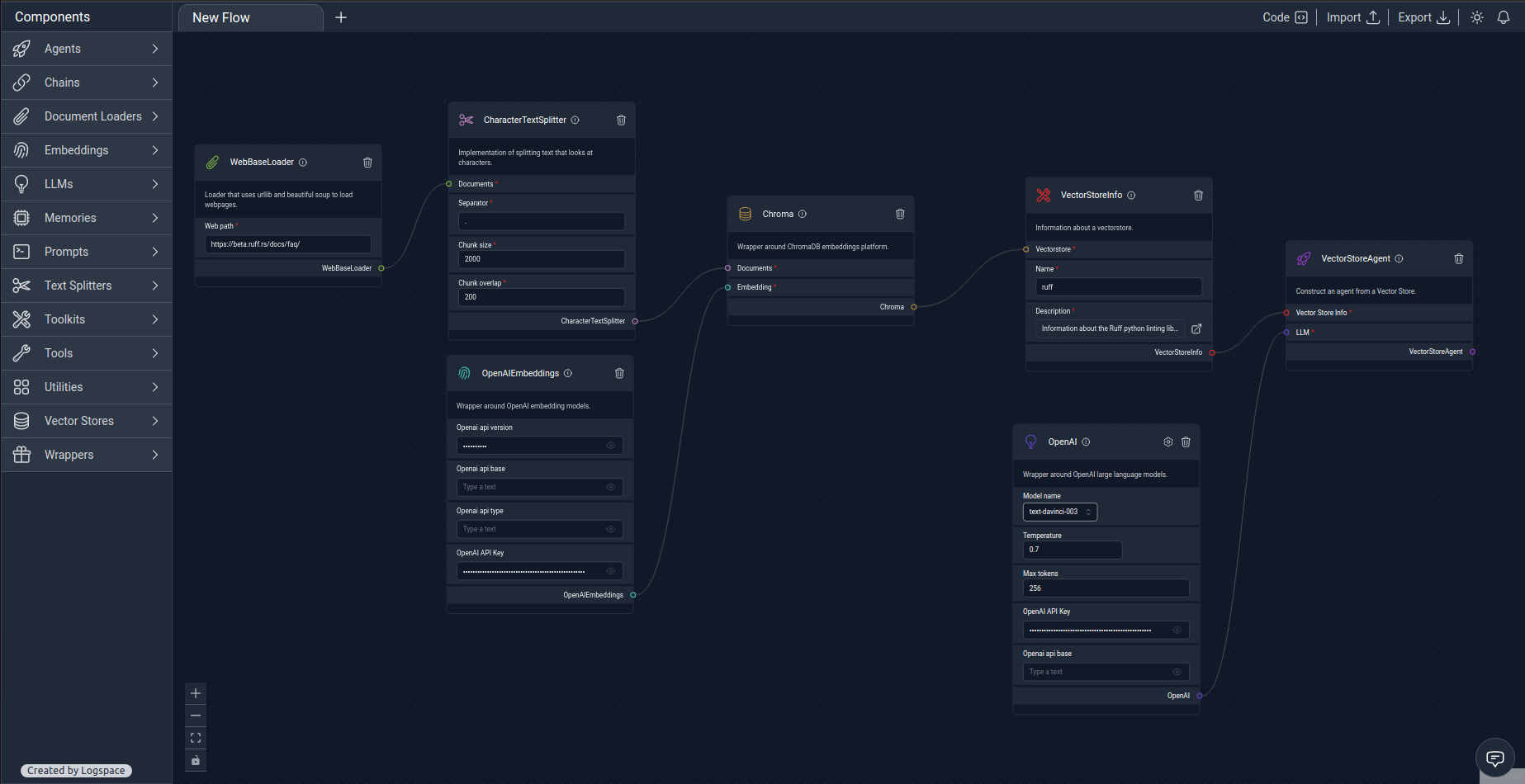1525x784 pixels.
Task: Delete the VectorStoreInfo node
Action: [1198, 196]
